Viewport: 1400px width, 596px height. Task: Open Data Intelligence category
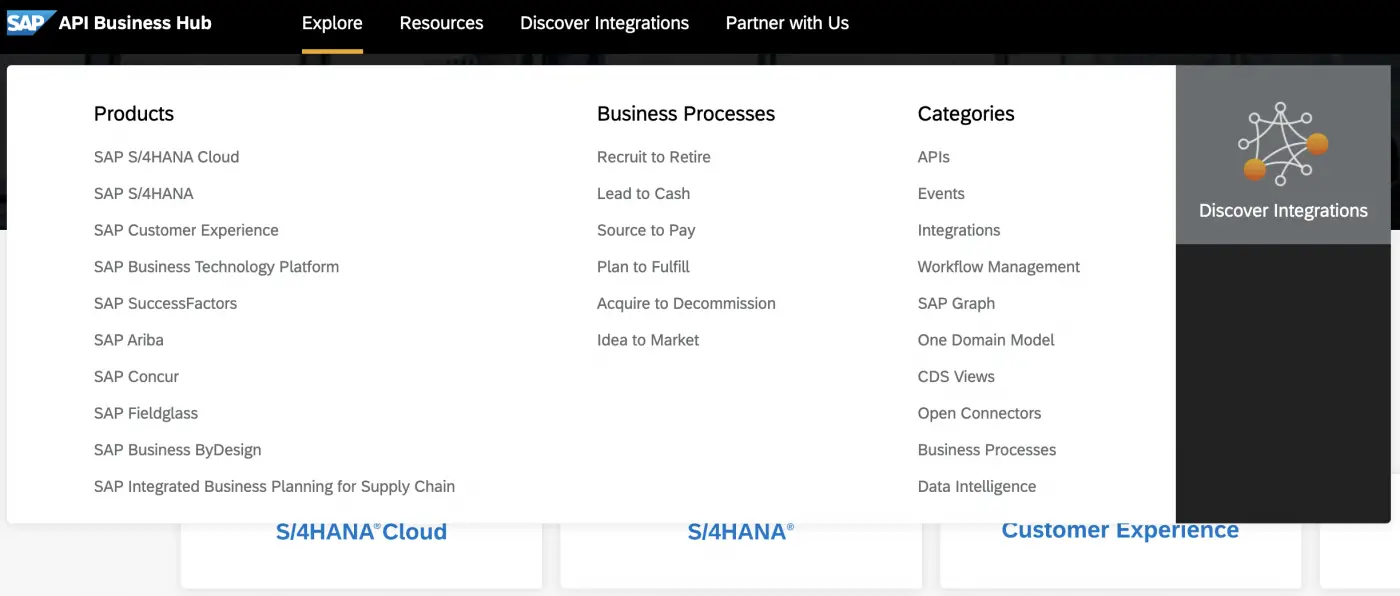click(977, 487)
